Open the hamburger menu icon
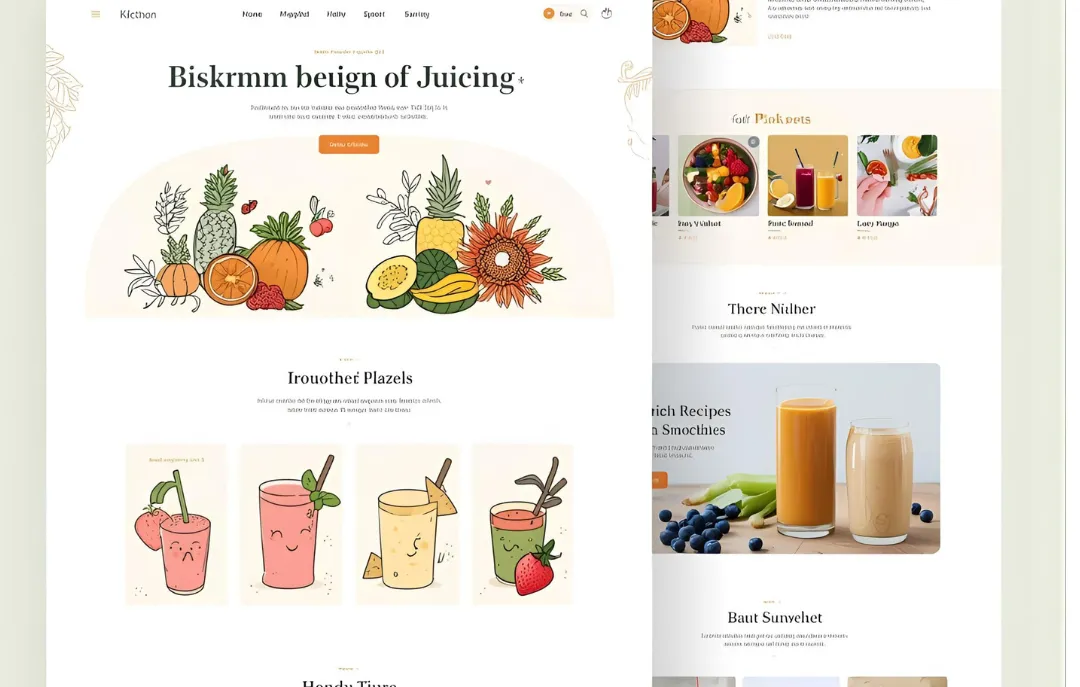 96,14
